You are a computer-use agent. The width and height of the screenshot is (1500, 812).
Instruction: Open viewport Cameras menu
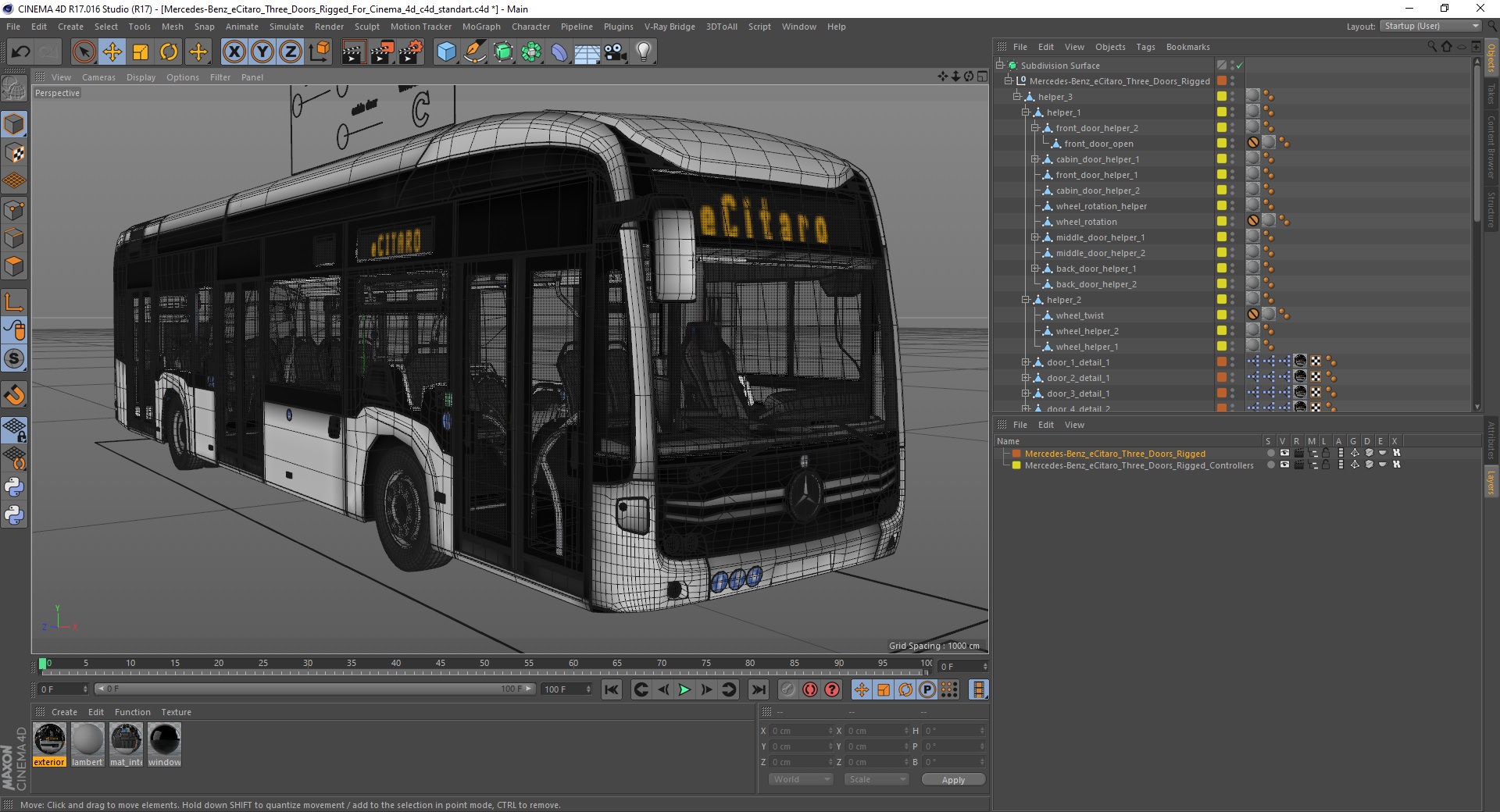tap(98, 77)
